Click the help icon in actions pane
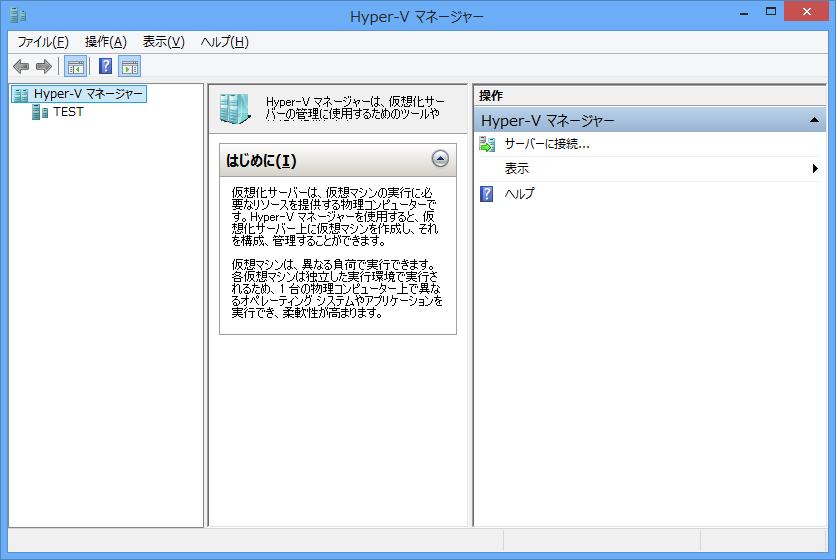This screenshot has width=836, height=560. coord(486,194)
